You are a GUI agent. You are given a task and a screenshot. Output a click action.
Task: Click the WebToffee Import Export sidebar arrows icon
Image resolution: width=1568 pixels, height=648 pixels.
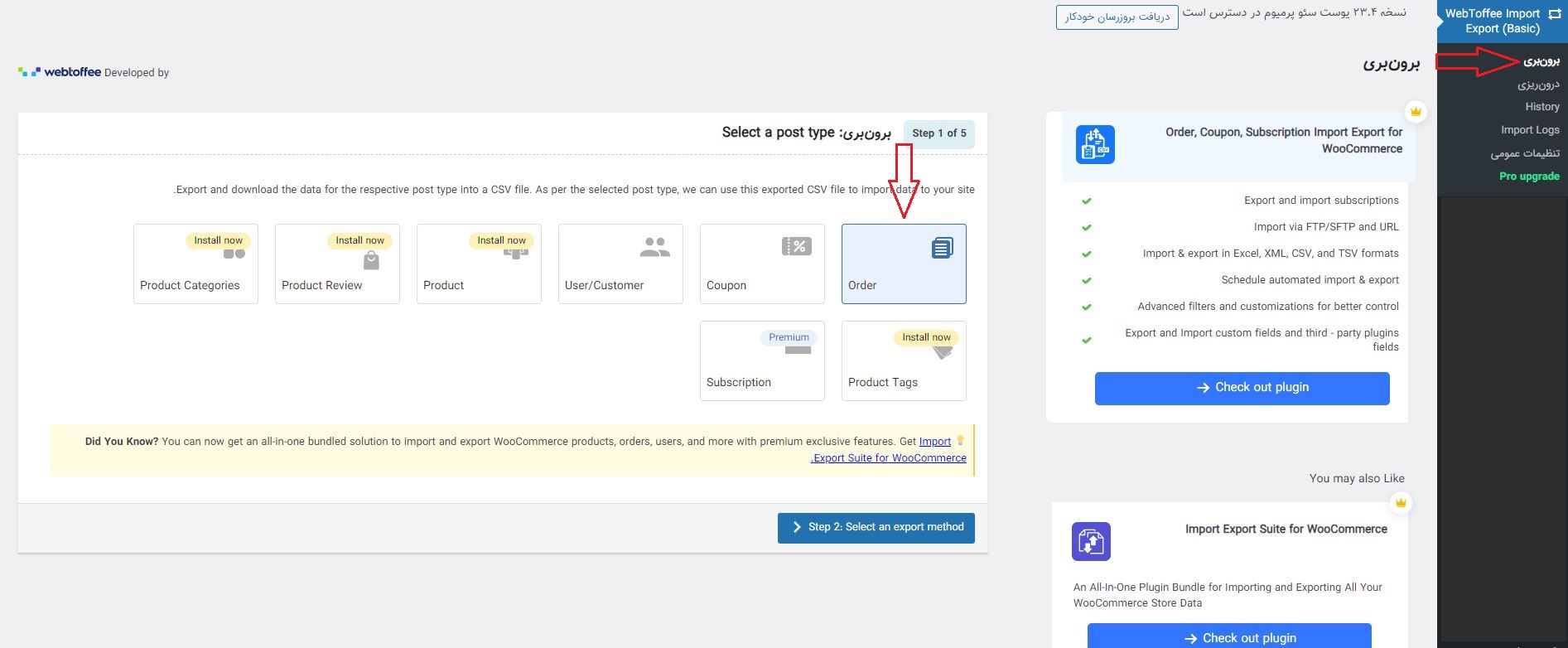click(1555, 14)
